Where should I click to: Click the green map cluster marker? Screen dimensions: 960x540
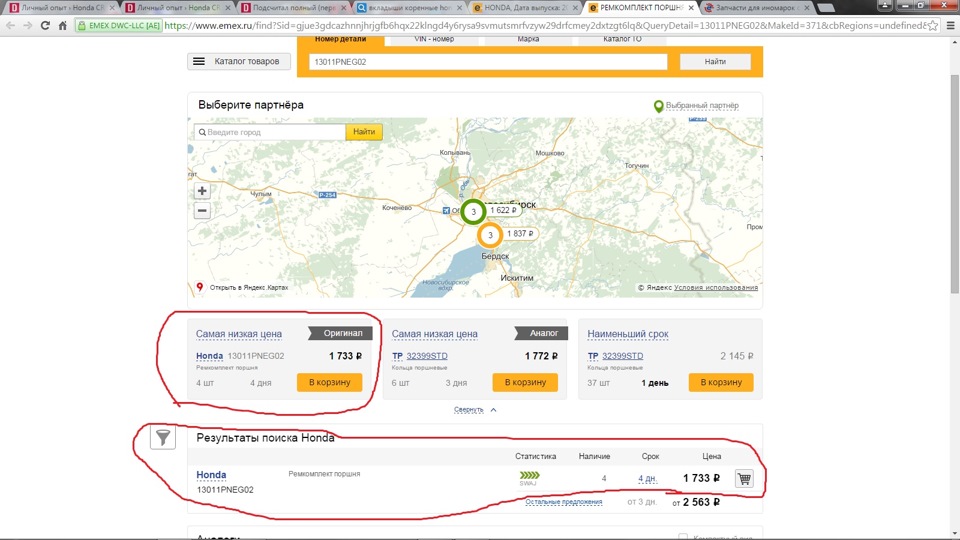473,211
